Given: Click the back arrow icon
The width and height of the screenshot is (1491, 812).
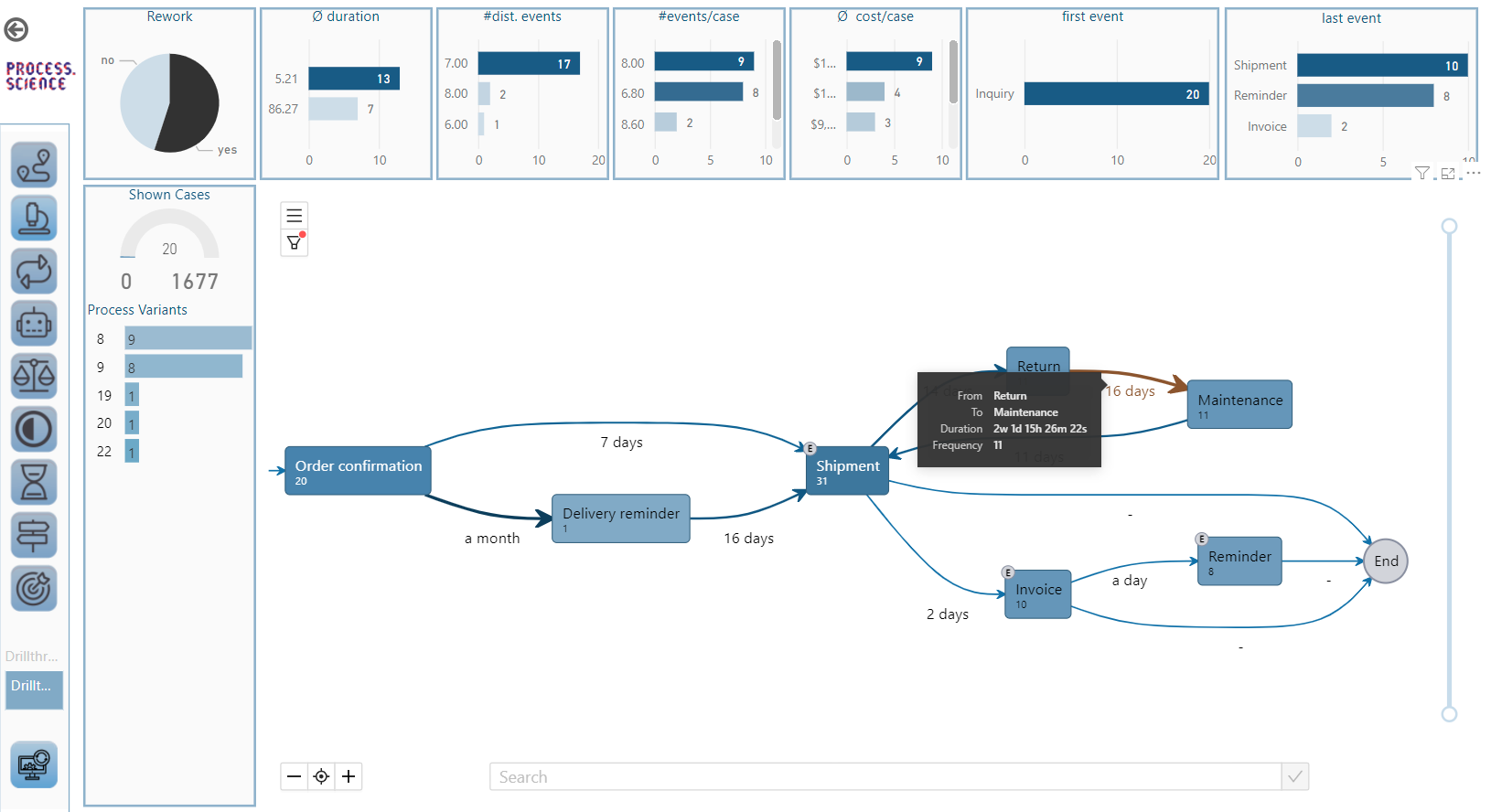Looking at the screenshot, I should click(16, 30).
